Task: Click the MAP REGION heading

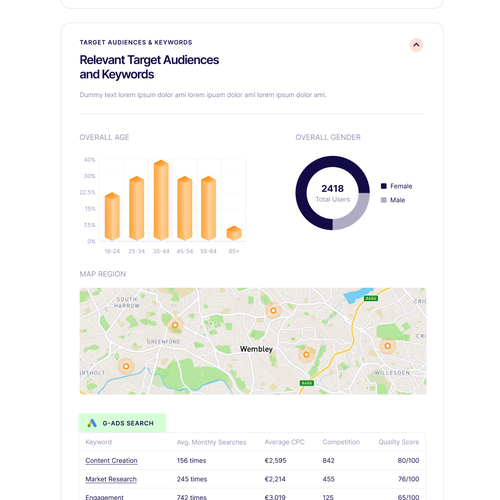Action: point(103,274)
